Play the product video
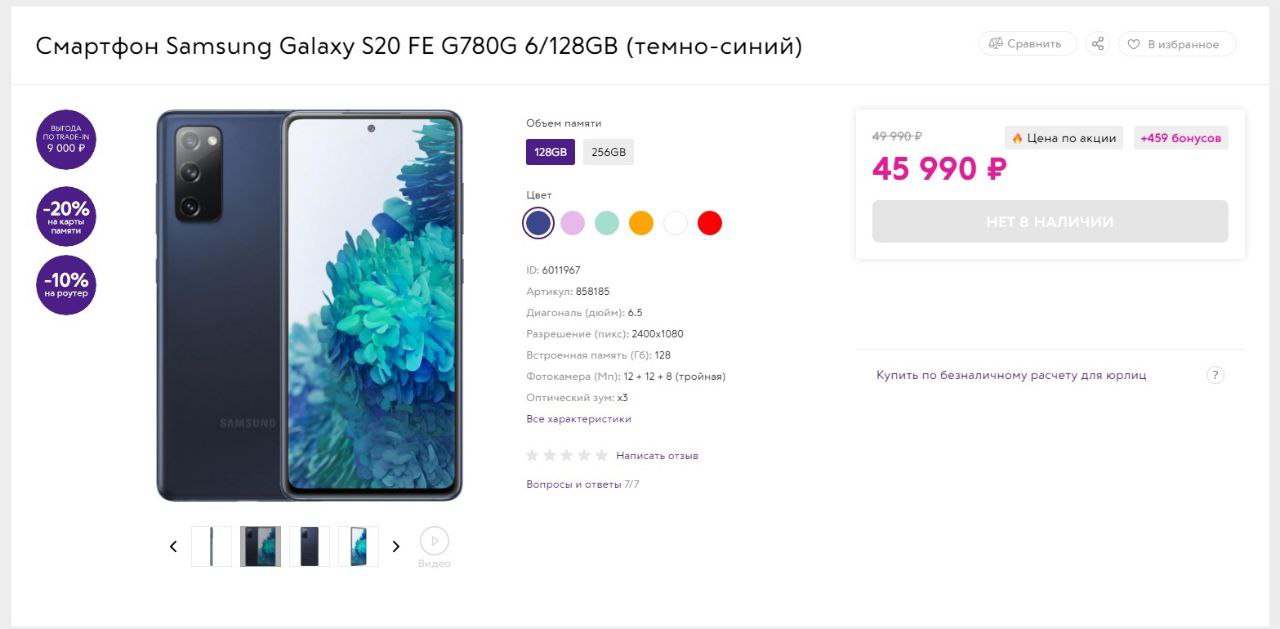Image resolution: width=1280 pixels, height=629 pixels. pos(434,541)
